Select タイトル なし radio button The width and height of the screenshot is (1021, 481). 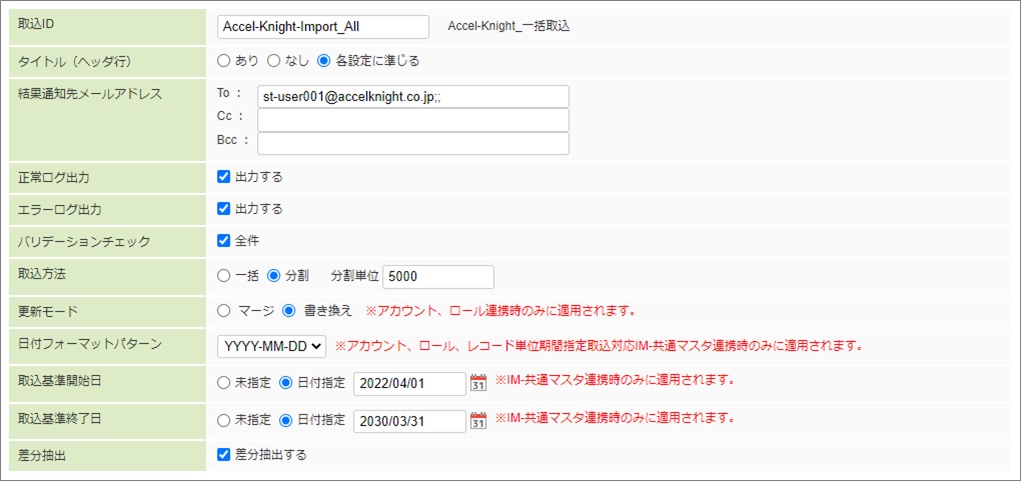(x=273, y=61)
